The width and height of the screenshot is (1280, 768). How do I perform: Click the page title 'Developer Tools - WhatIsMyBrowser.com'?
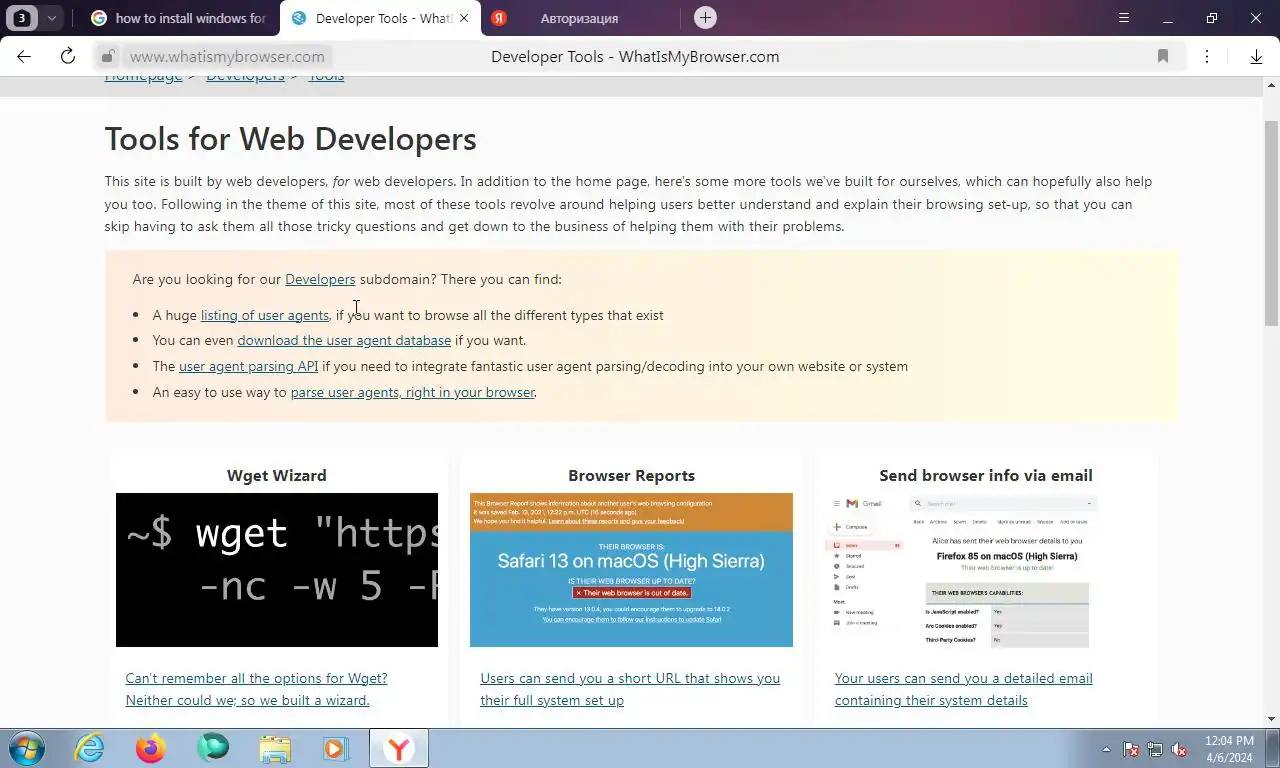(635, 57)
